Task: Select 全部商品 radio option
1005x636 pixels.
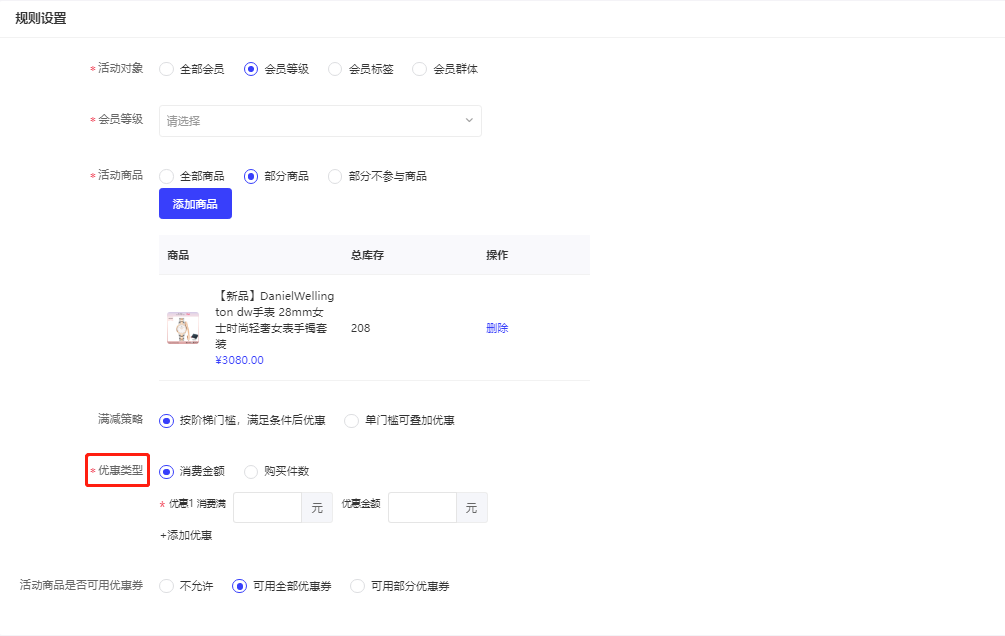Action: 167,176
